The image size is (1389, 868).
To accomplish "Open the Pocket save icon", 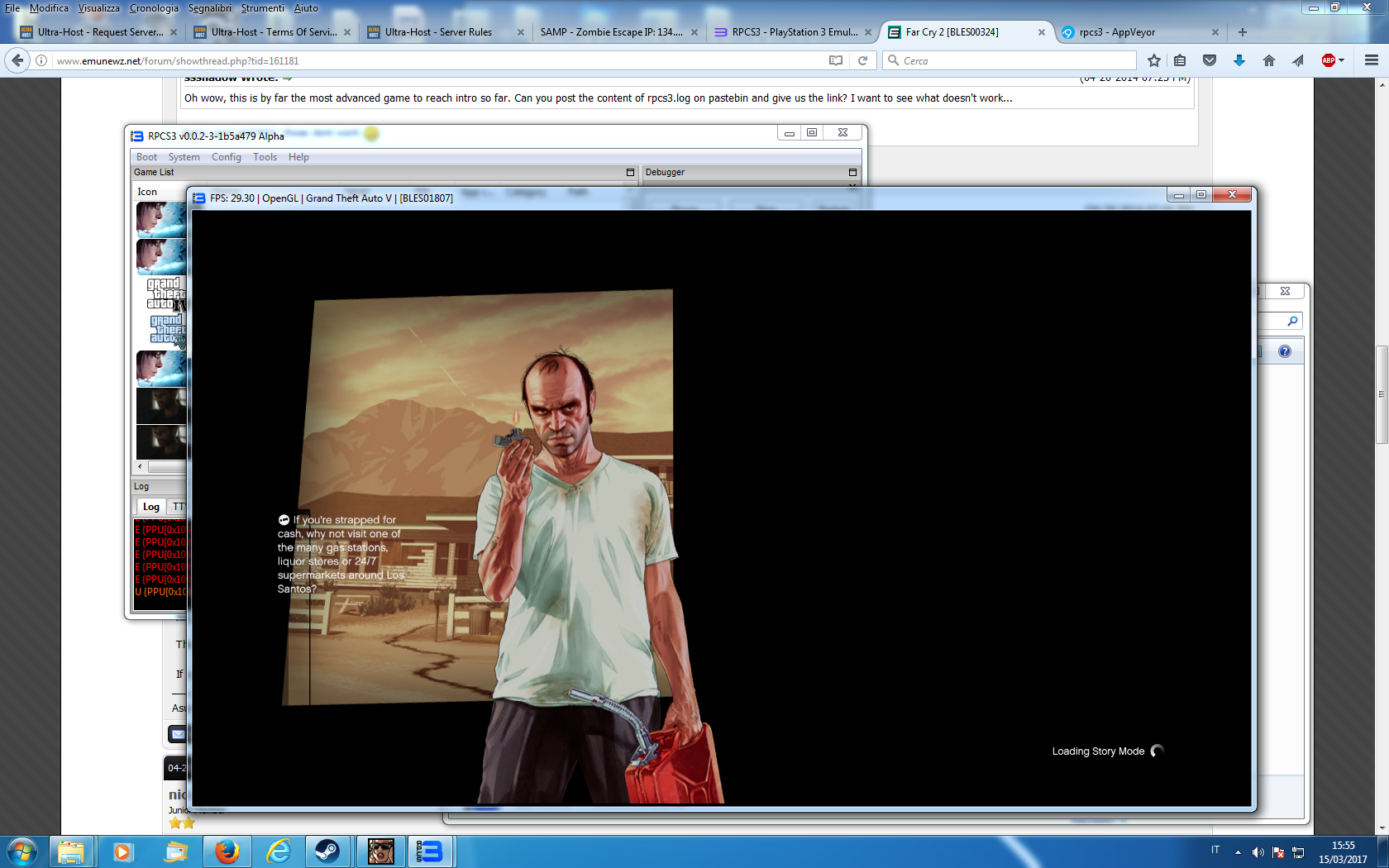I will [x=1210, y=60].
